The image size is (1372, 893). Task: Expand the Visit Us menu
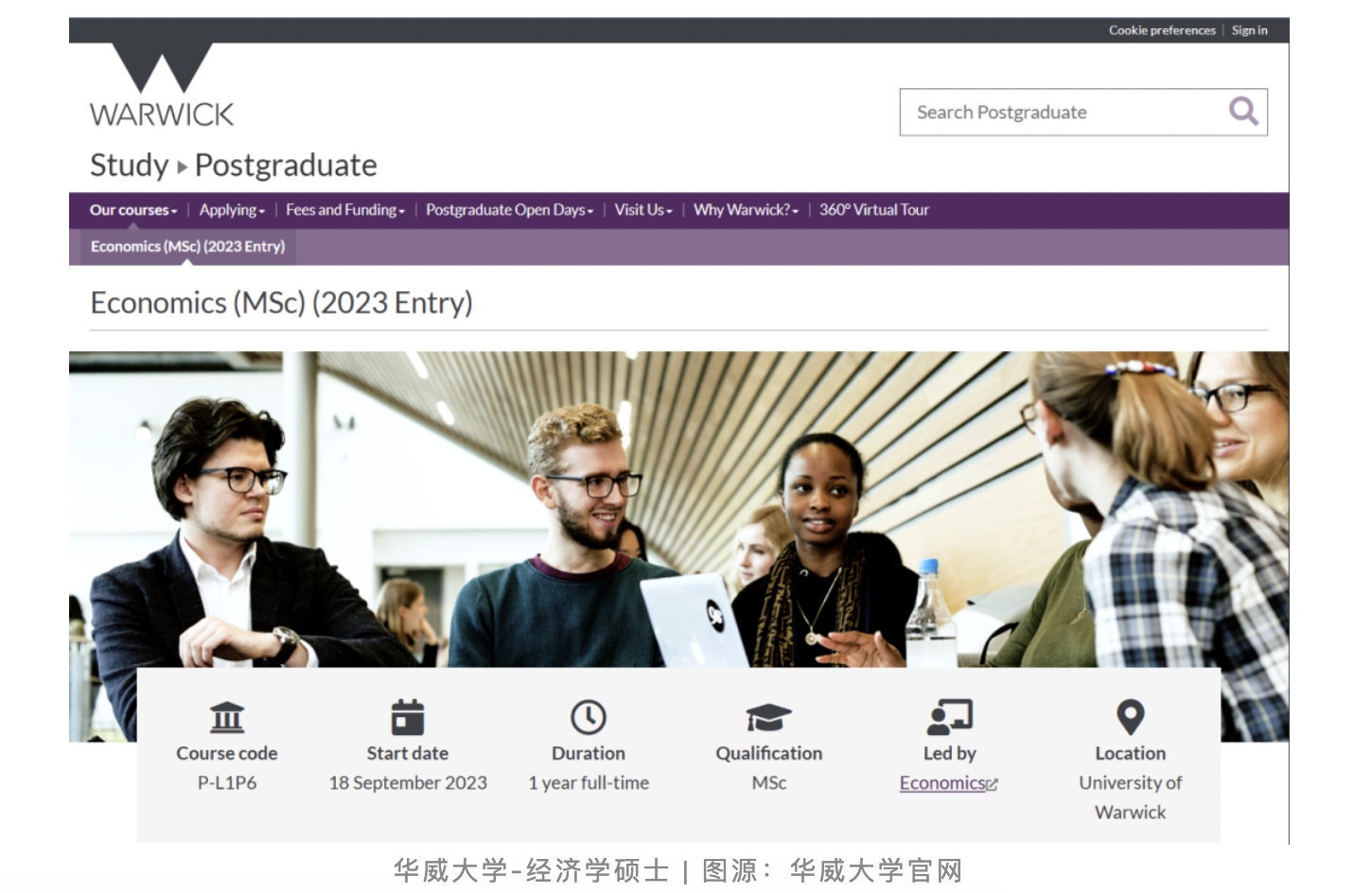[643, 210]
